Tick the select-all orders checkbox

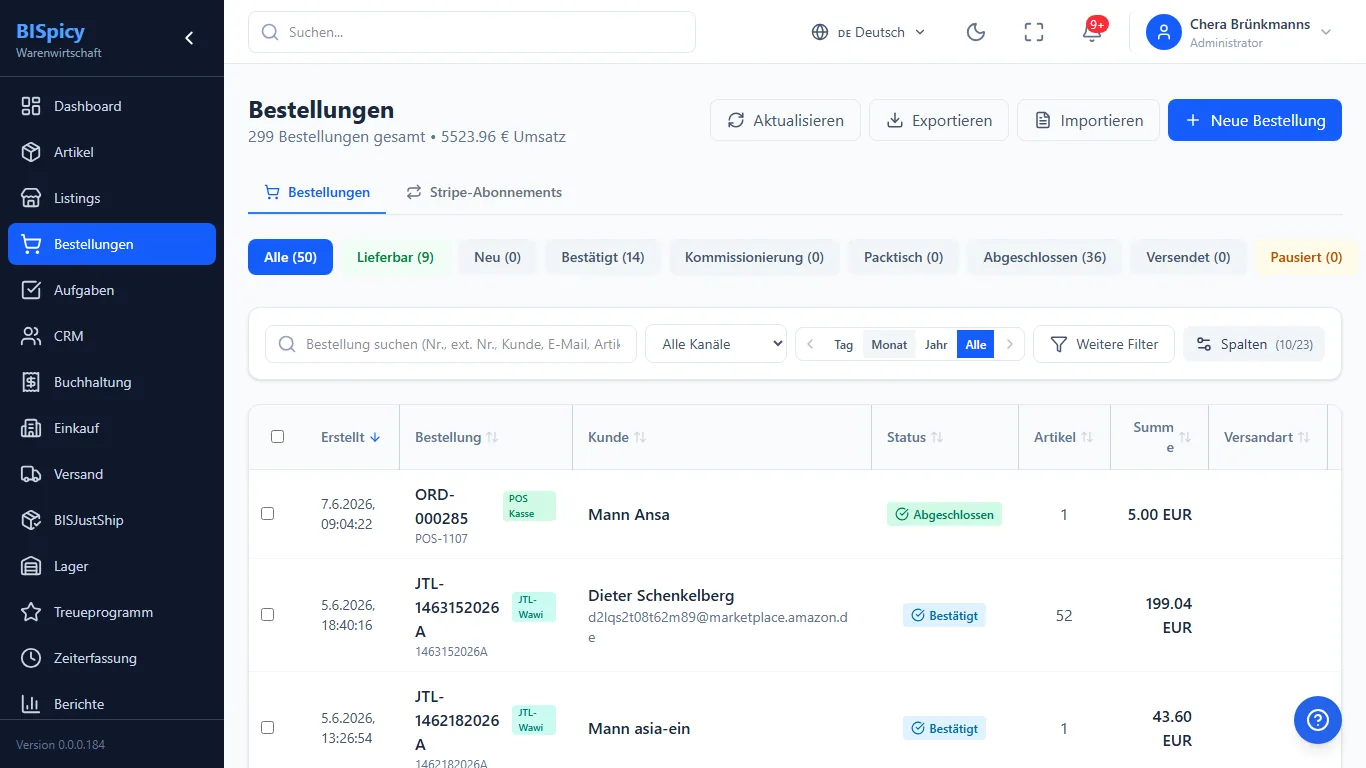click(x=278, y=437)
